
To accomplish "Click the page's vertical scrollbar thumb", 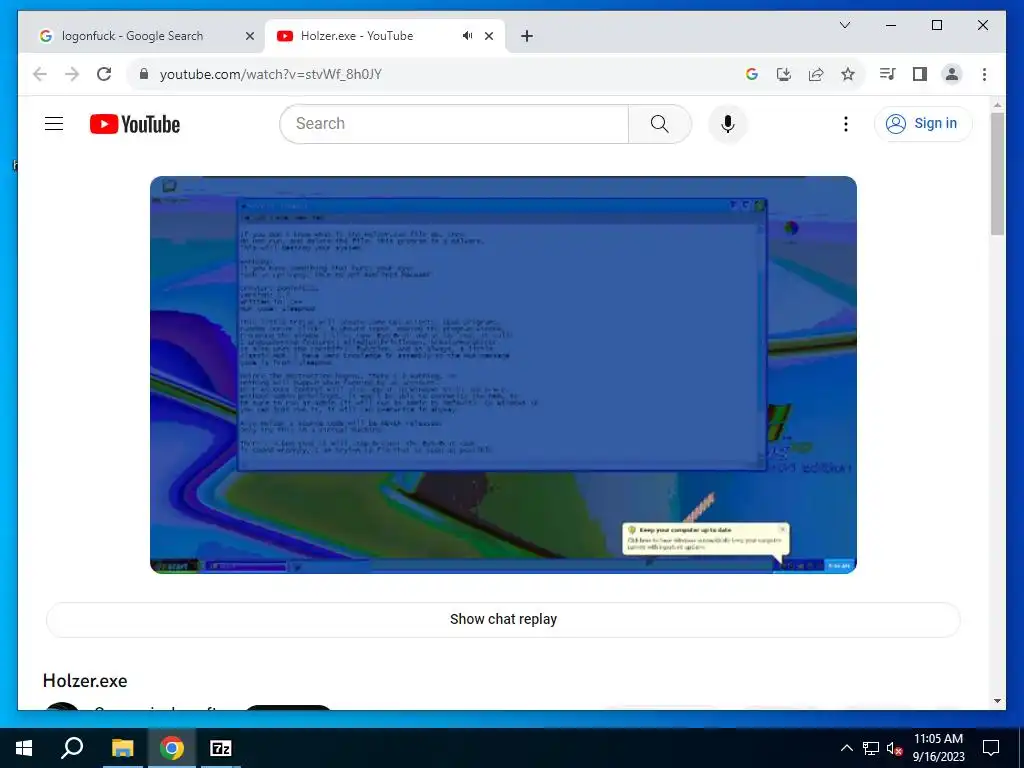I will pyautogui.click(x=997, y=174).
